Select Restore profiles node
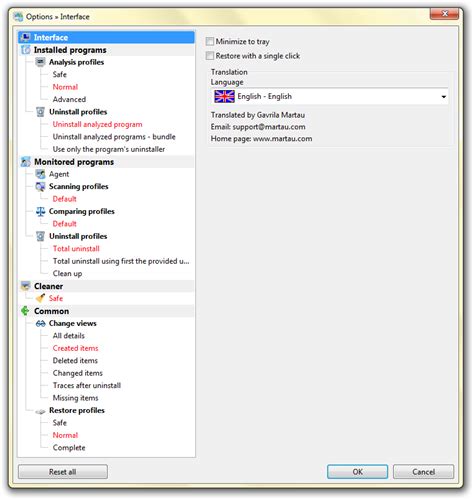This screenshot has height=500, width=474. click(77, 411)
